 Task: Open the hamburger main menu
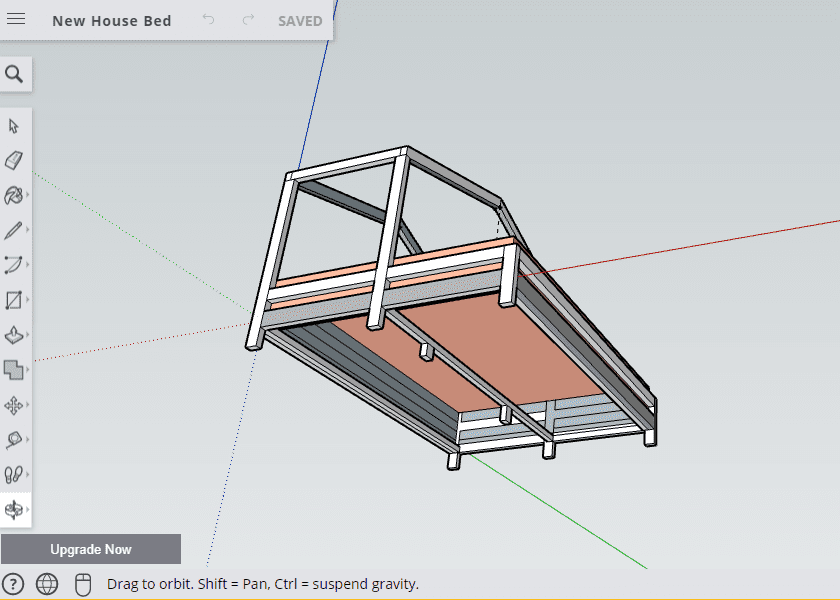16,19
